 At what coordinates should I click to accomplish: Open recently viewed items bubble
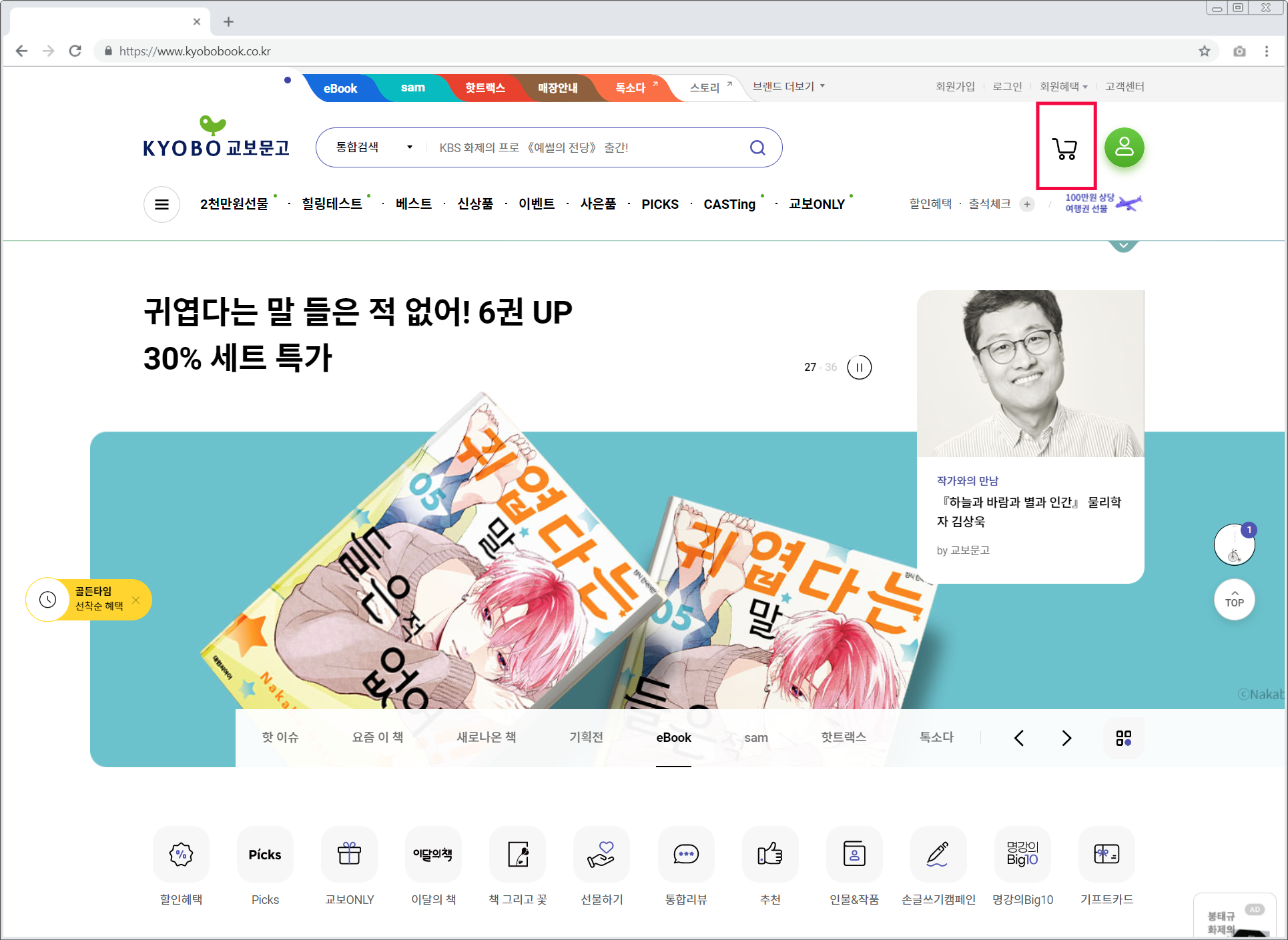pyautogui.click(x=1235, y=545)
